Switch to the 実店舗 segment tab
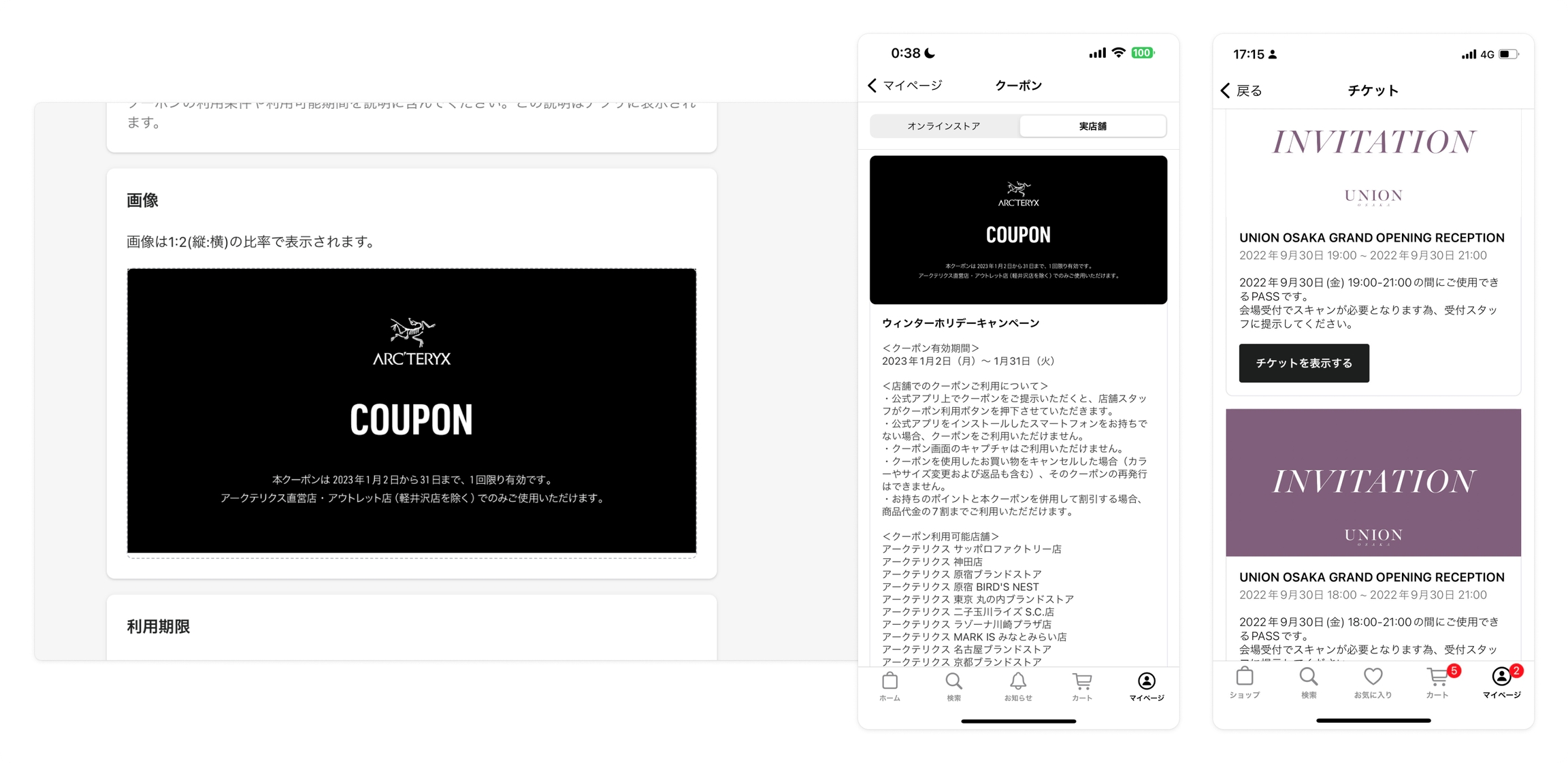 coord(1092,126)
